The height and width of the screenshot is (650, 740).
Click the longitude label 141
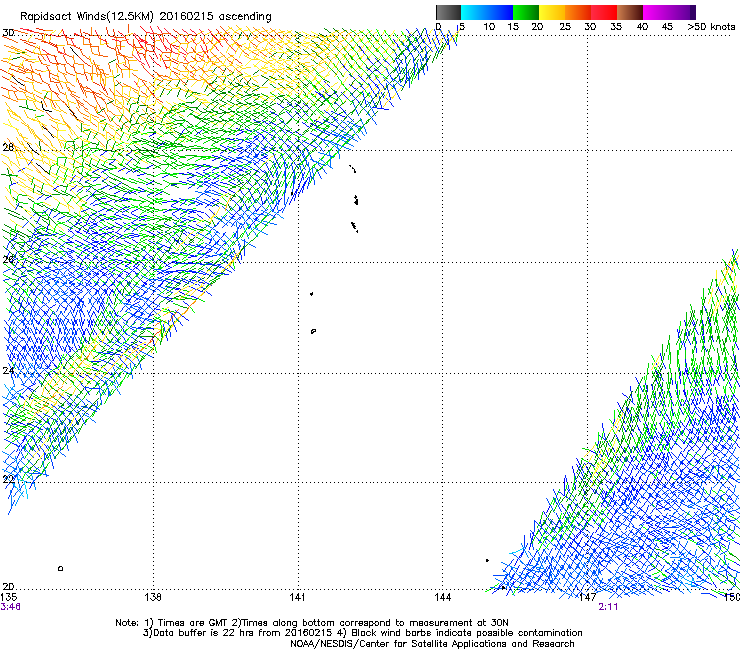coord(297,597)
